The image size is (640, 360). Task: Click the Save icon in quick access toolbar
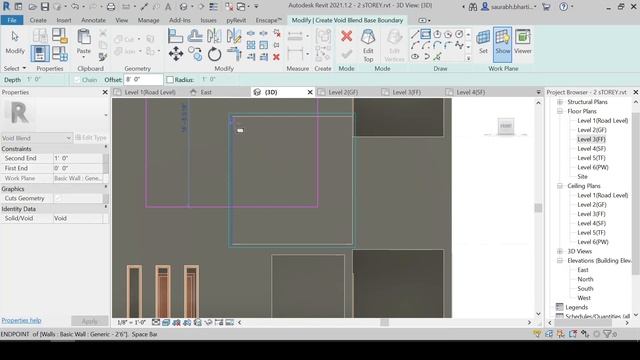click(x=45, y=7)
